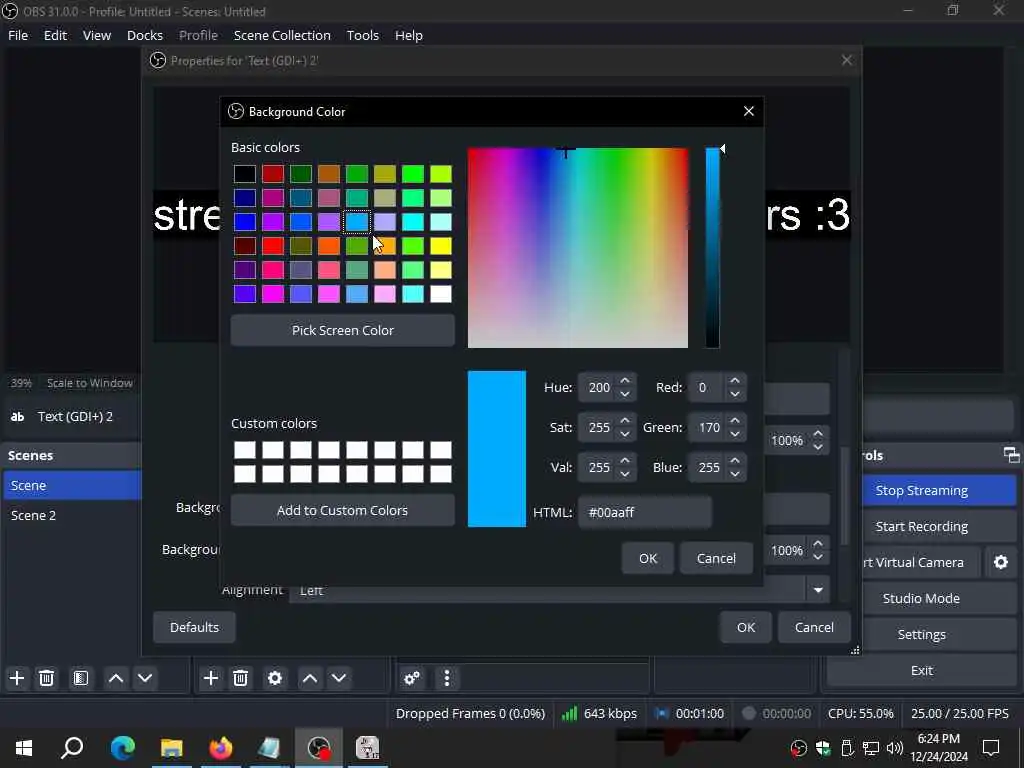
Task: Open source properties gear icon
Action: pos(275,678)
